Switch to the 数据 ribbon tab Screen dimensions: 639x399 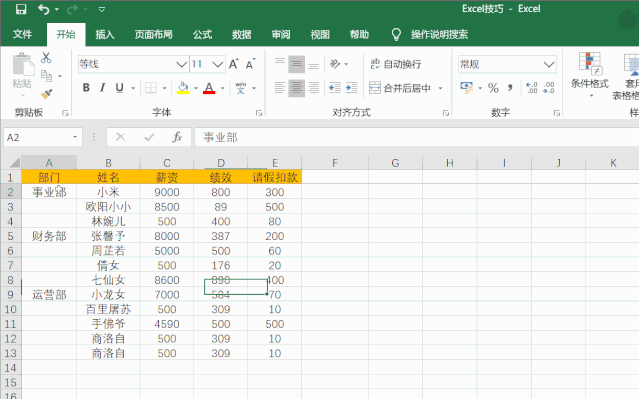click(x=242, y=35)
